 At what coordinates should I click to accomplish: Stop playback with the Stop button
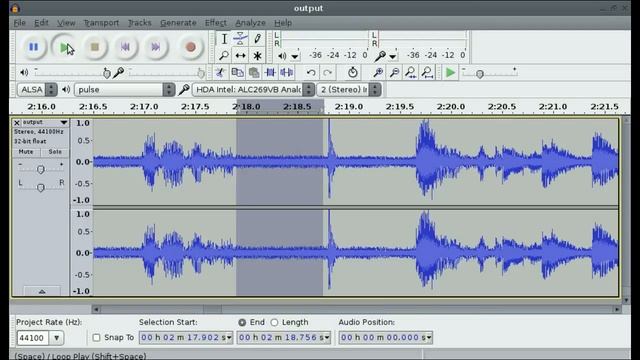click(x=95, y=47)
